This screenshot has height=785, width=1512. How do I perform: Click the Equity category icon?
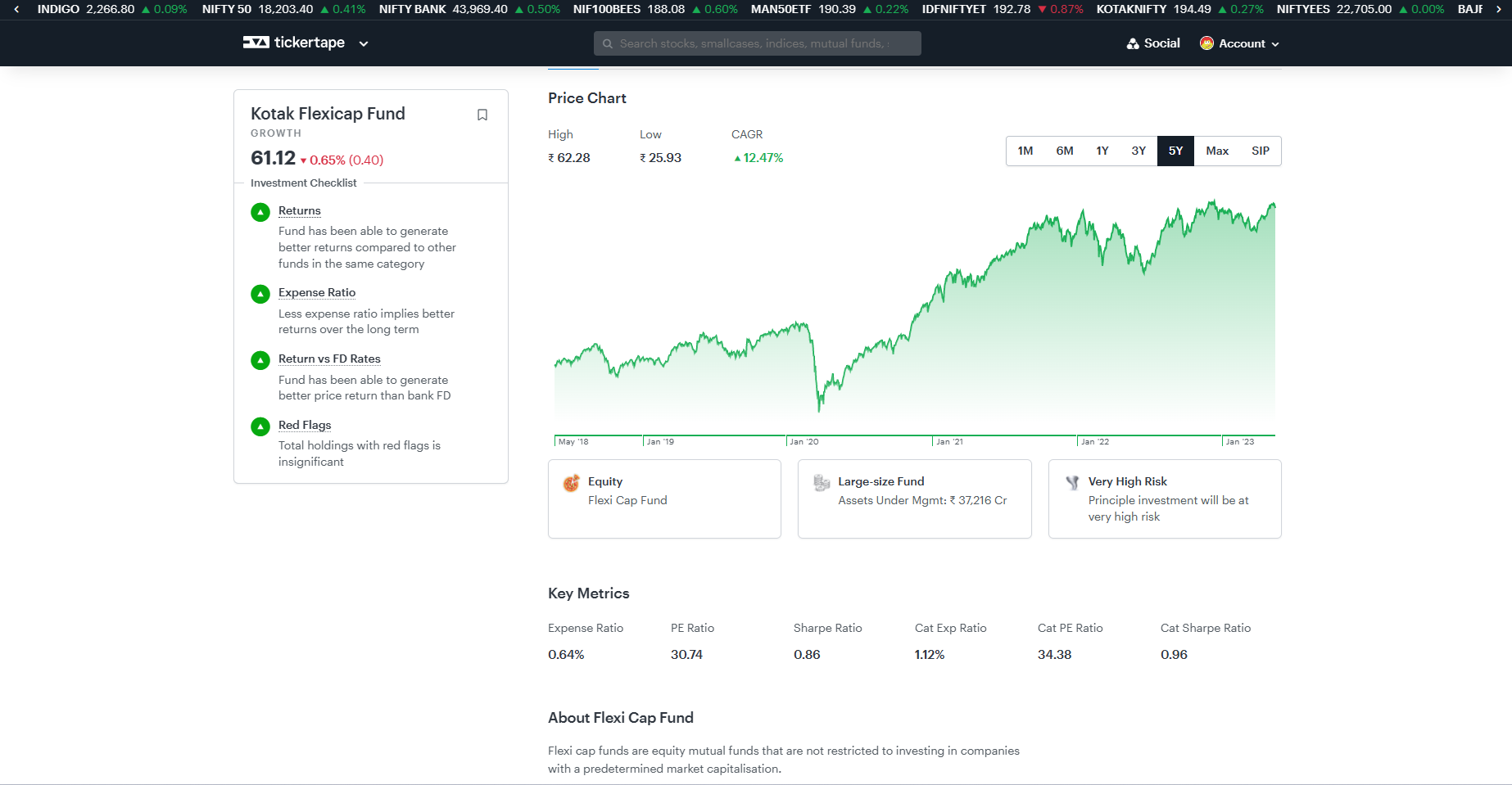571,483
